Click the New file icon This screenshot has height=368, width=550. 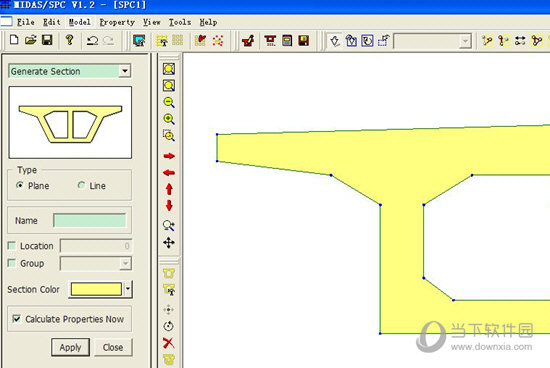pyautogui.click(x=14, y=40)
